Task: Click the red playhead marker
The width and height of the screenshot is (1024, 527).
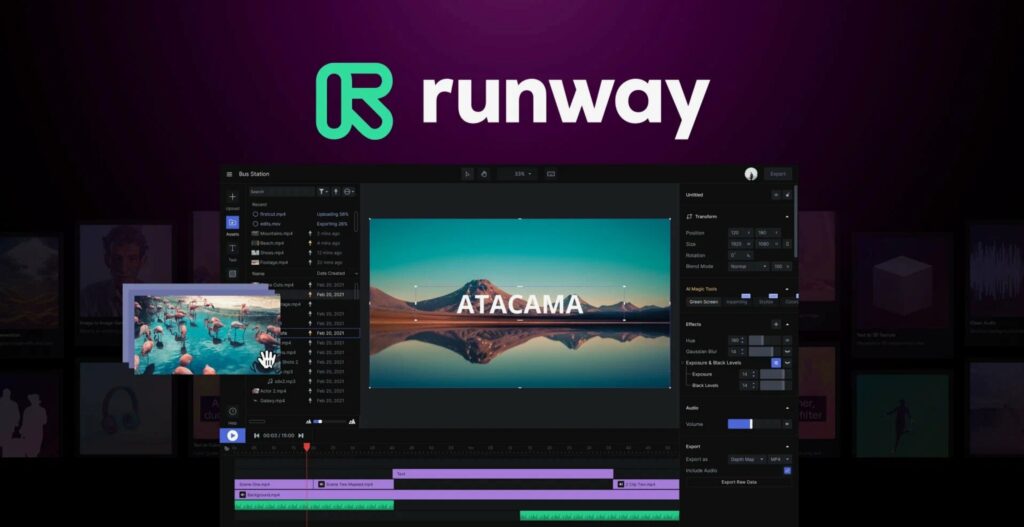Action: coord(306,447)
